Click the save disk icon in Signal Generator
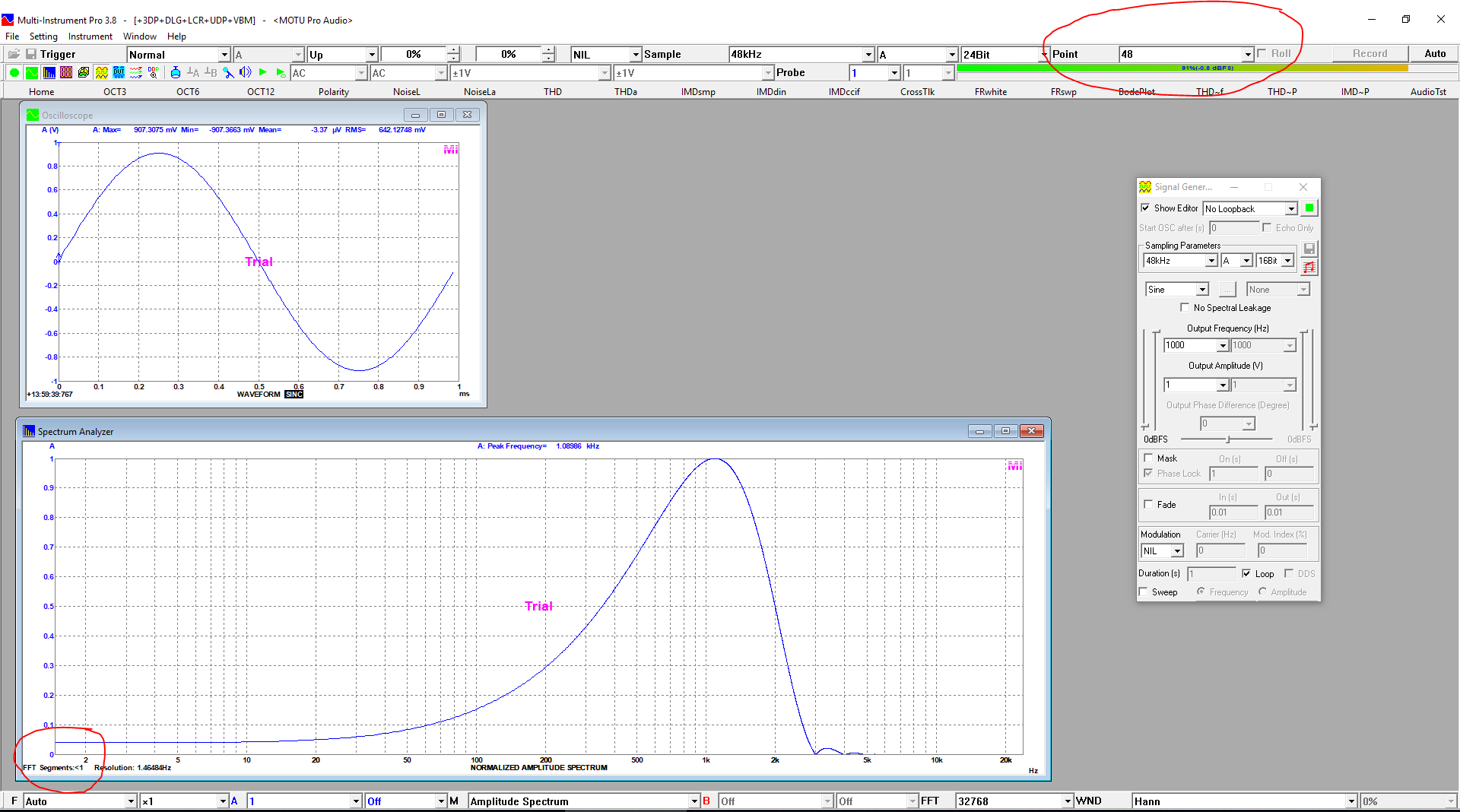Image resolution: width=1460 pixels, height=812 pixels. click(1309, 249)
